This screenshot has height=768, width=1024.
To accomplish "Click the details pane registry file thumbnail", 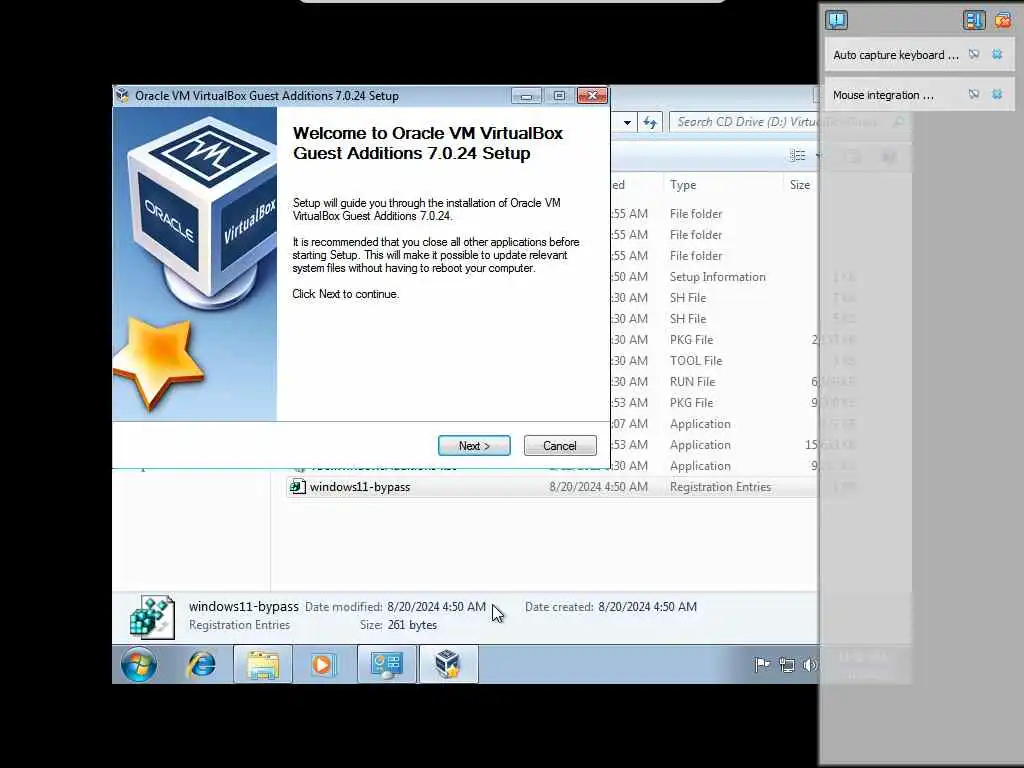I will [152, 616].
